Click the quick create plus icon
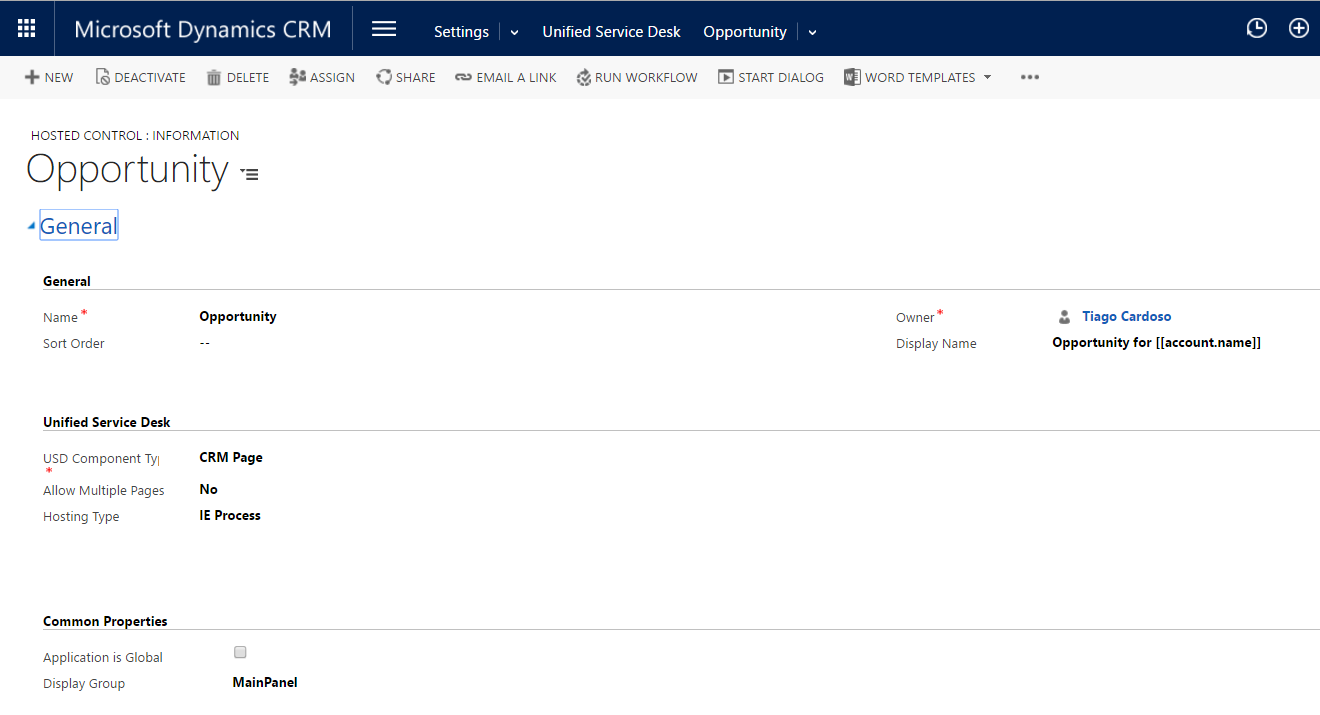This screenshot has height=715, width=1320. [x=1298, y=29]
